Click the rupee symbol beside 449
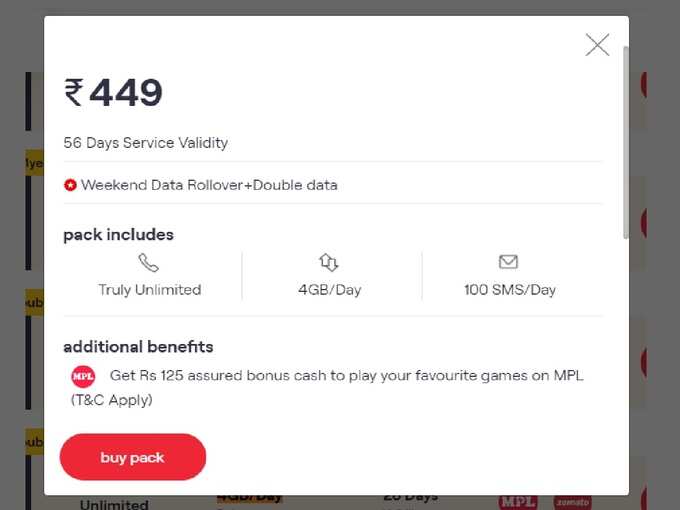Screen dimensions: 680x510 [74, 92]
